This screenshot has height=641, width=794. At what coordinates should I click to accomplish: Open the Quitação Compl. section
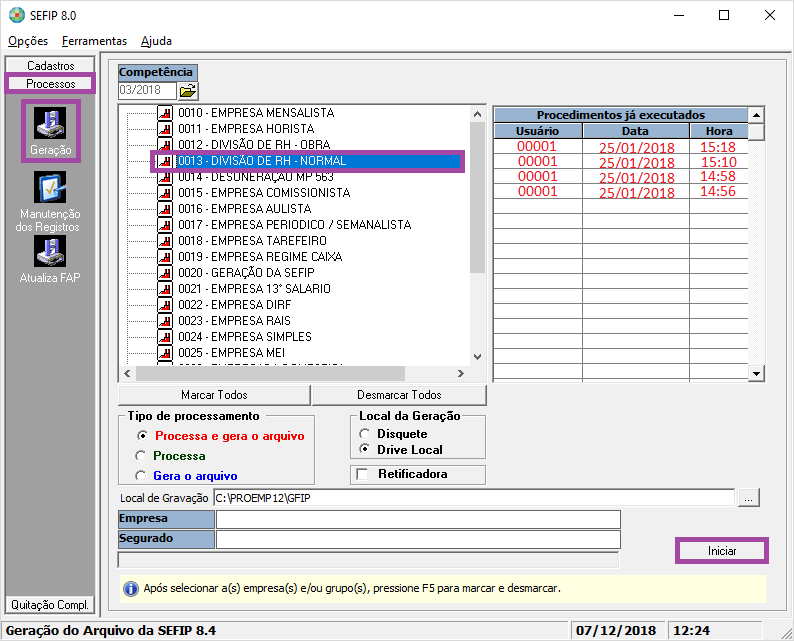pos(50,605)
